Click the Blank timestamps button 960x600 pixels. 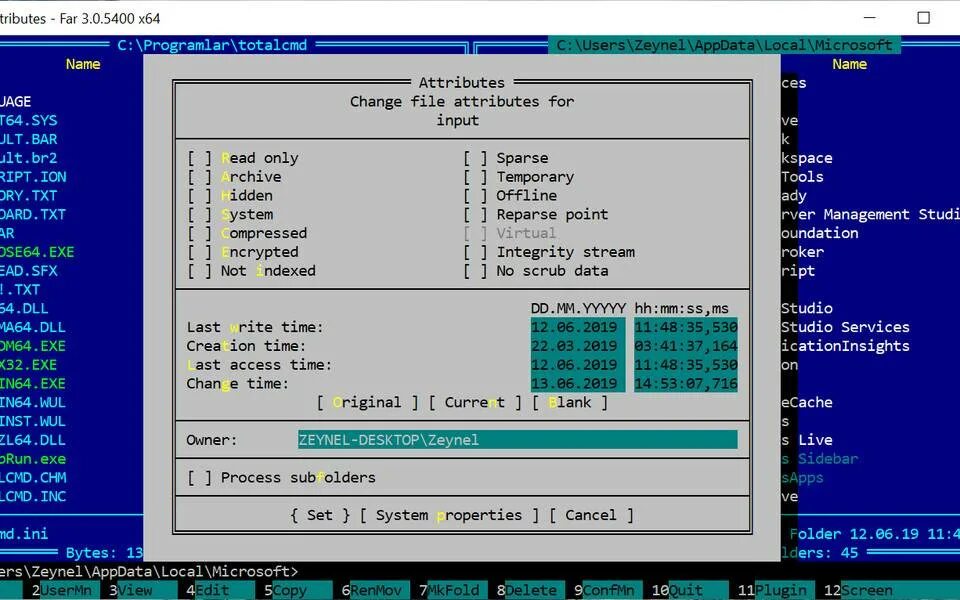tap(570, 402)
